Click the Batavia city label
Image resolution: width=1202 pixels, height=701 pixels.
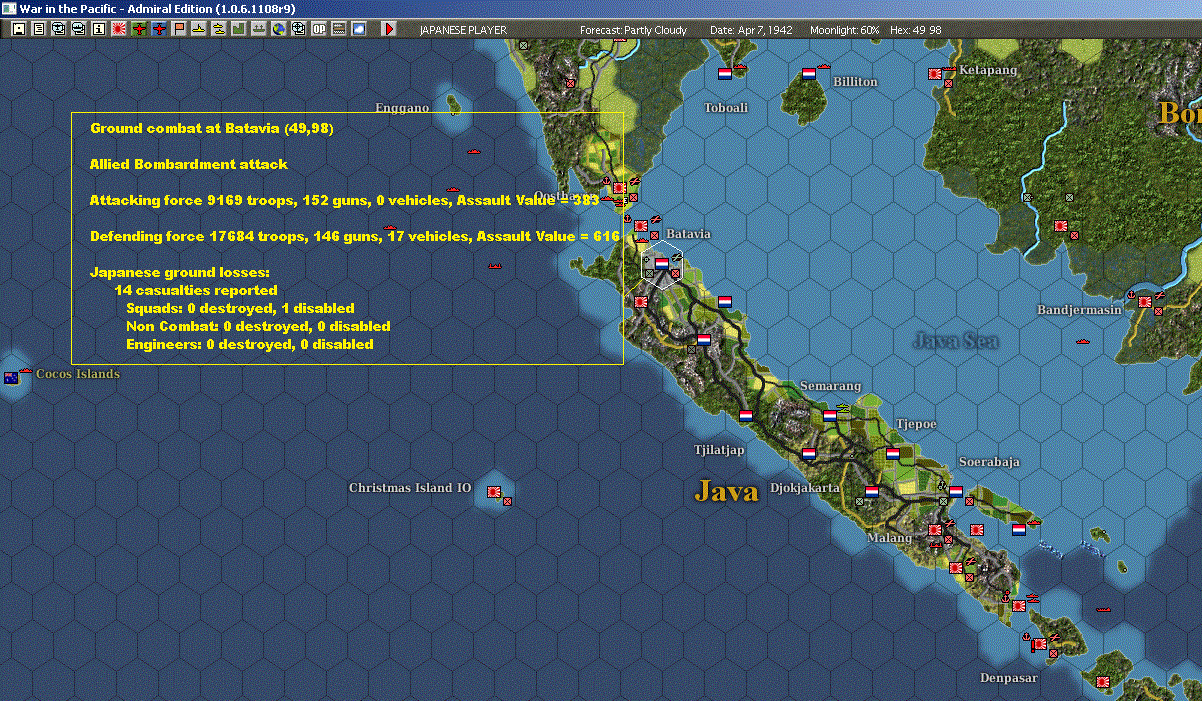coord(688,234)
